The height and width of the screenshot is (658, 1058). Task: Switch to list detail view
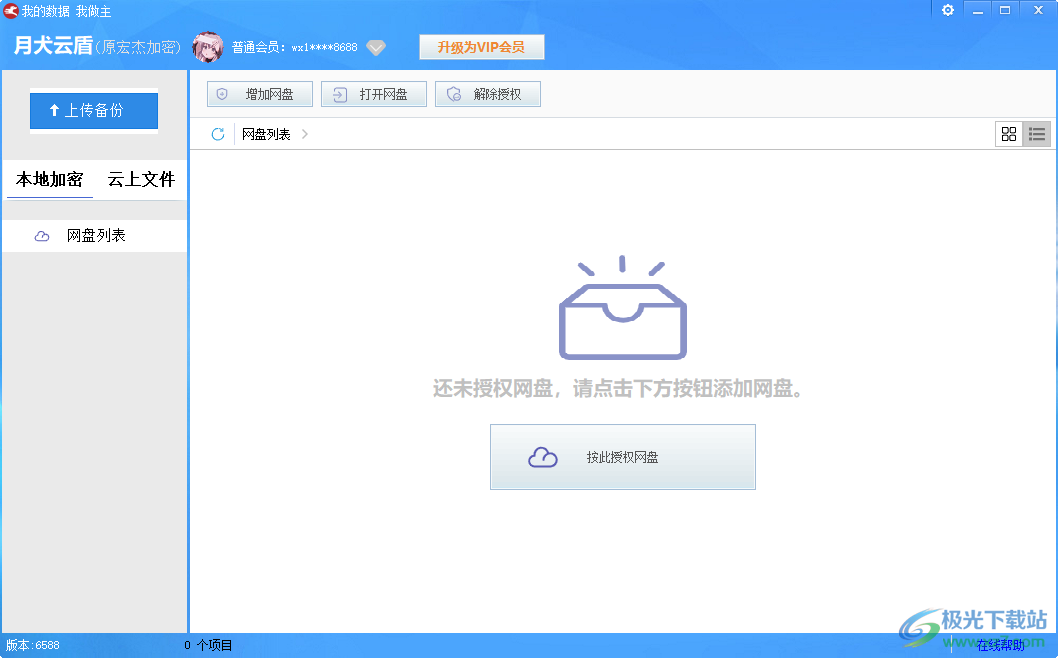(1036, 134)
